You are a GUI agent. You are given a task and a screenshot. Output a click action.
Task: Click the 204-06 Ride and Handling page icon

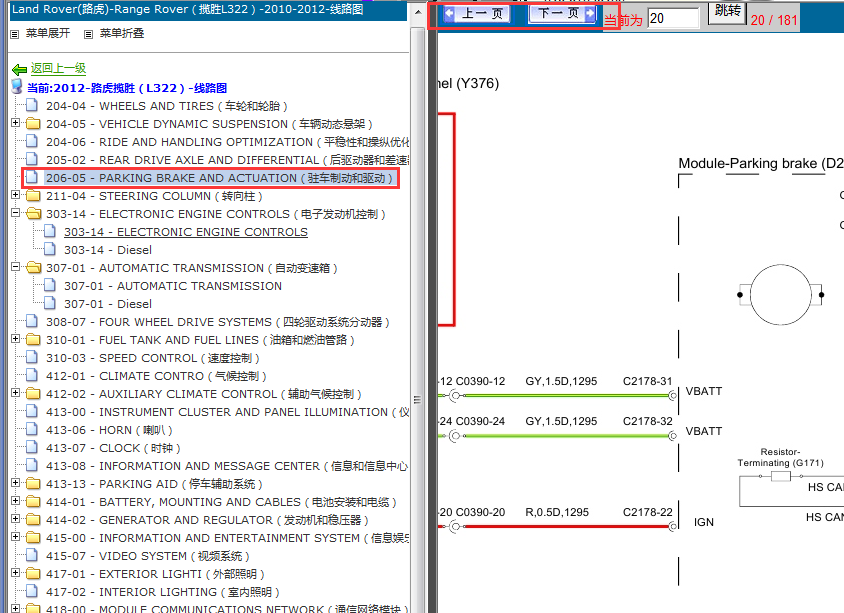[x=32, y=141]
